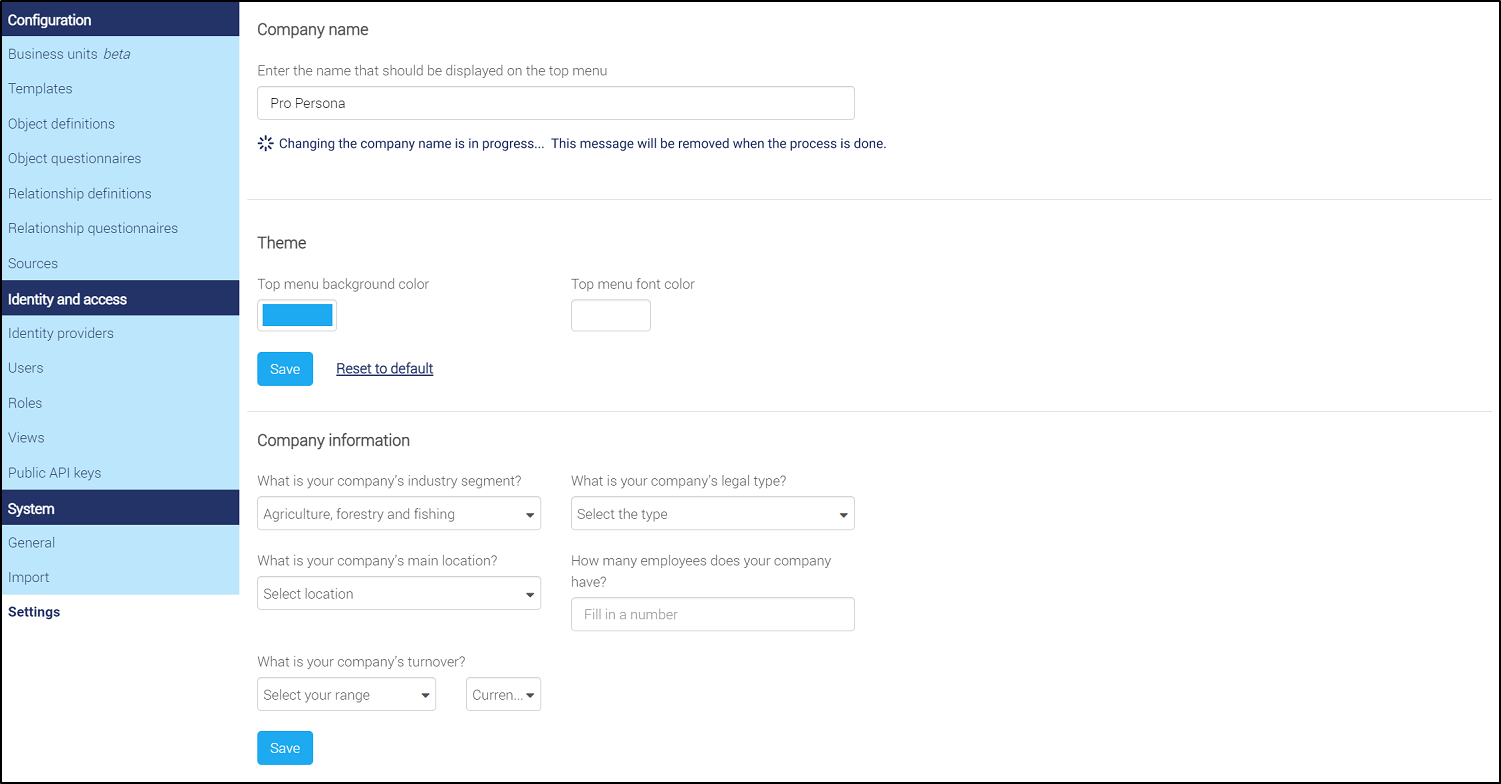Open turnover range dropdown
The height and width of the screenshot is (784, 1501).
pyautogui.click(x=346, y=695)
